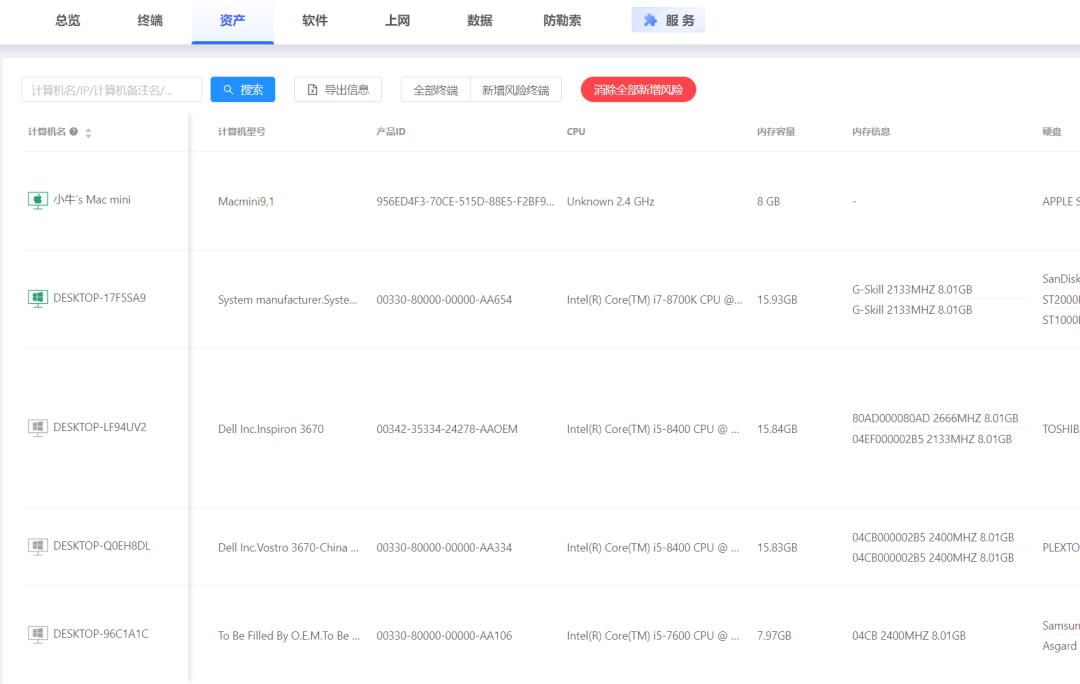Select the 上网 tab

(x=397, y=20)
